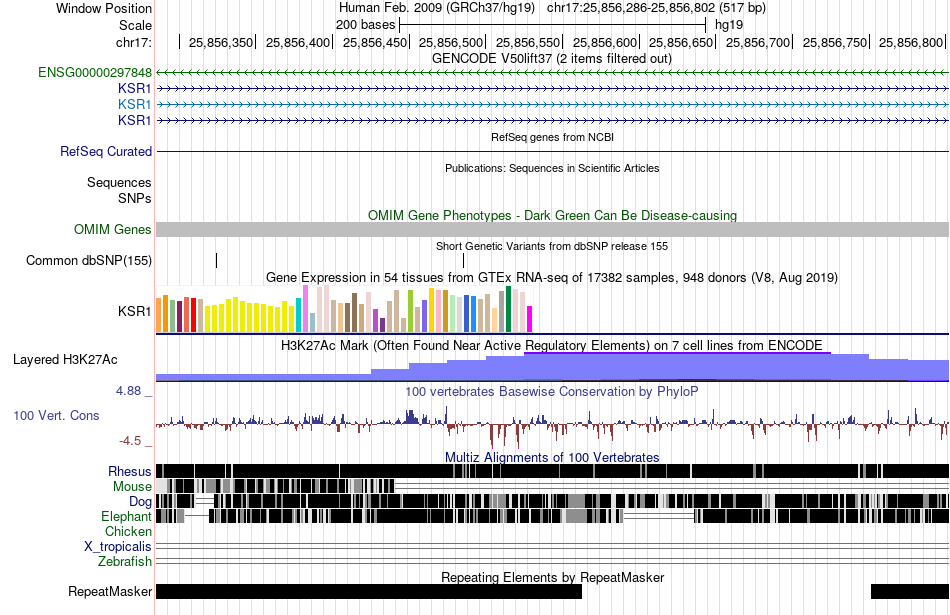
Task: Select the Dog alignment label
Action: [x=140, y=502]
